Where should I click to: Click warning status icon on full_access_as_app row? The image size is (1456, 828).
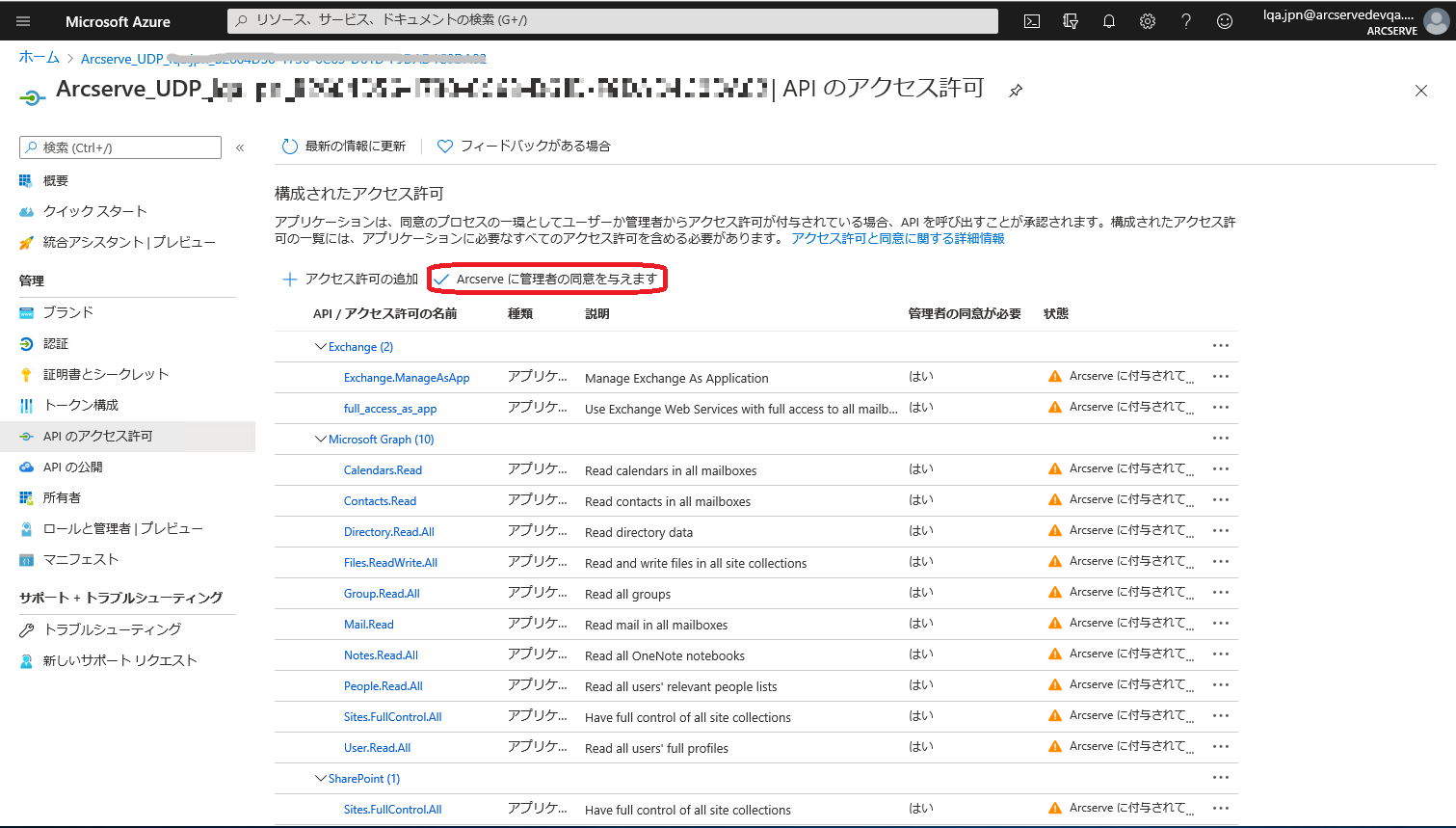[x=1055, y=408]
